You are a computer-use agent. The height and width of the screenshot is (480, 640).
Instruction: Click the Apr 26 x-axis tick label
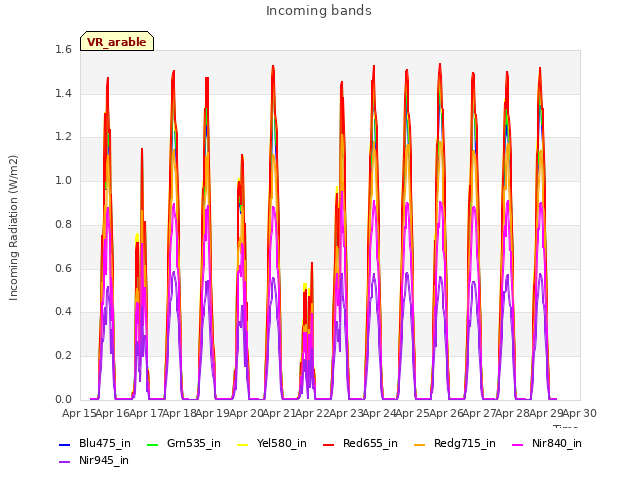click(446, 413)
